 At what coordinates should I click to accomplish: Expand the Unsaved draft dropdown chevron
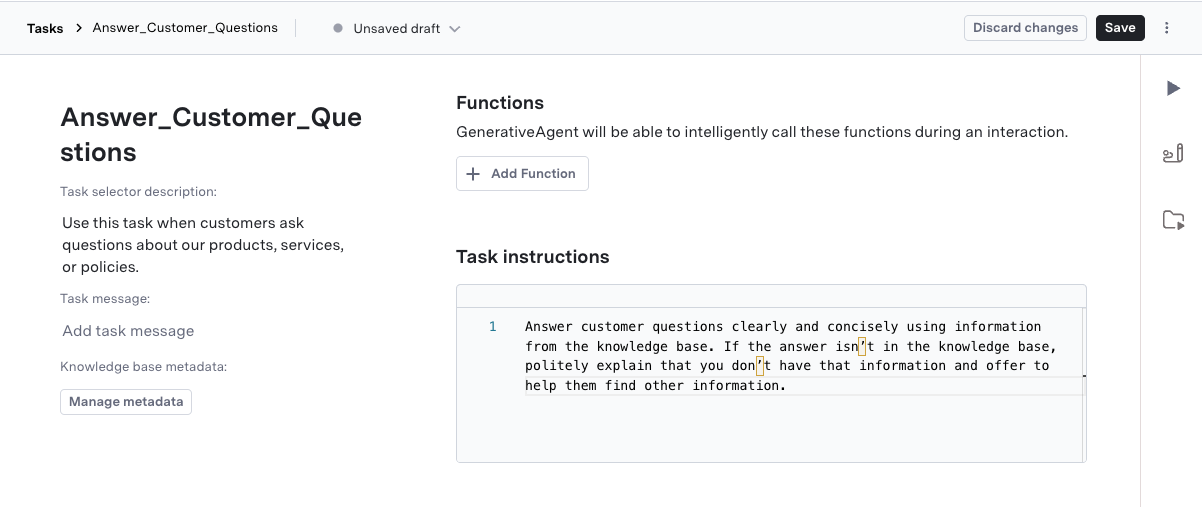click(x=455, y=29)
